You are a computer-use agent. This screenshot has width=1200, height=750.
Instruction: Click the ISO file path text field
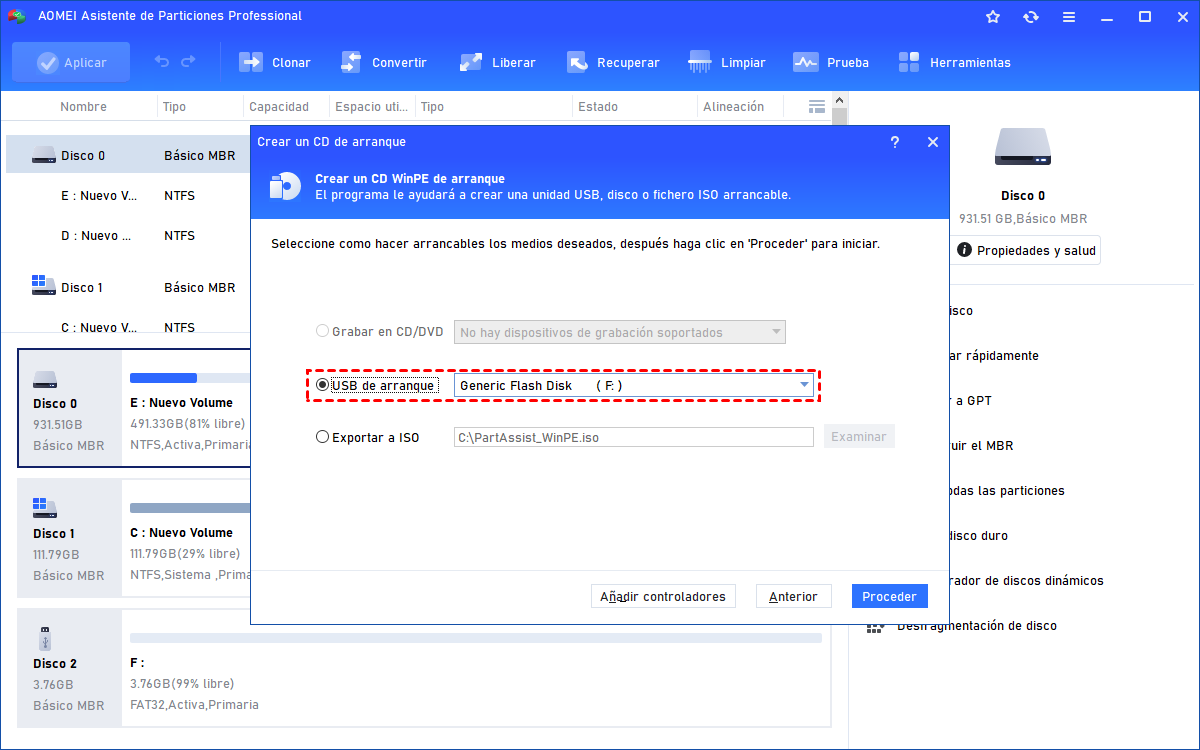pyautogui.click(x=633, y=437)
